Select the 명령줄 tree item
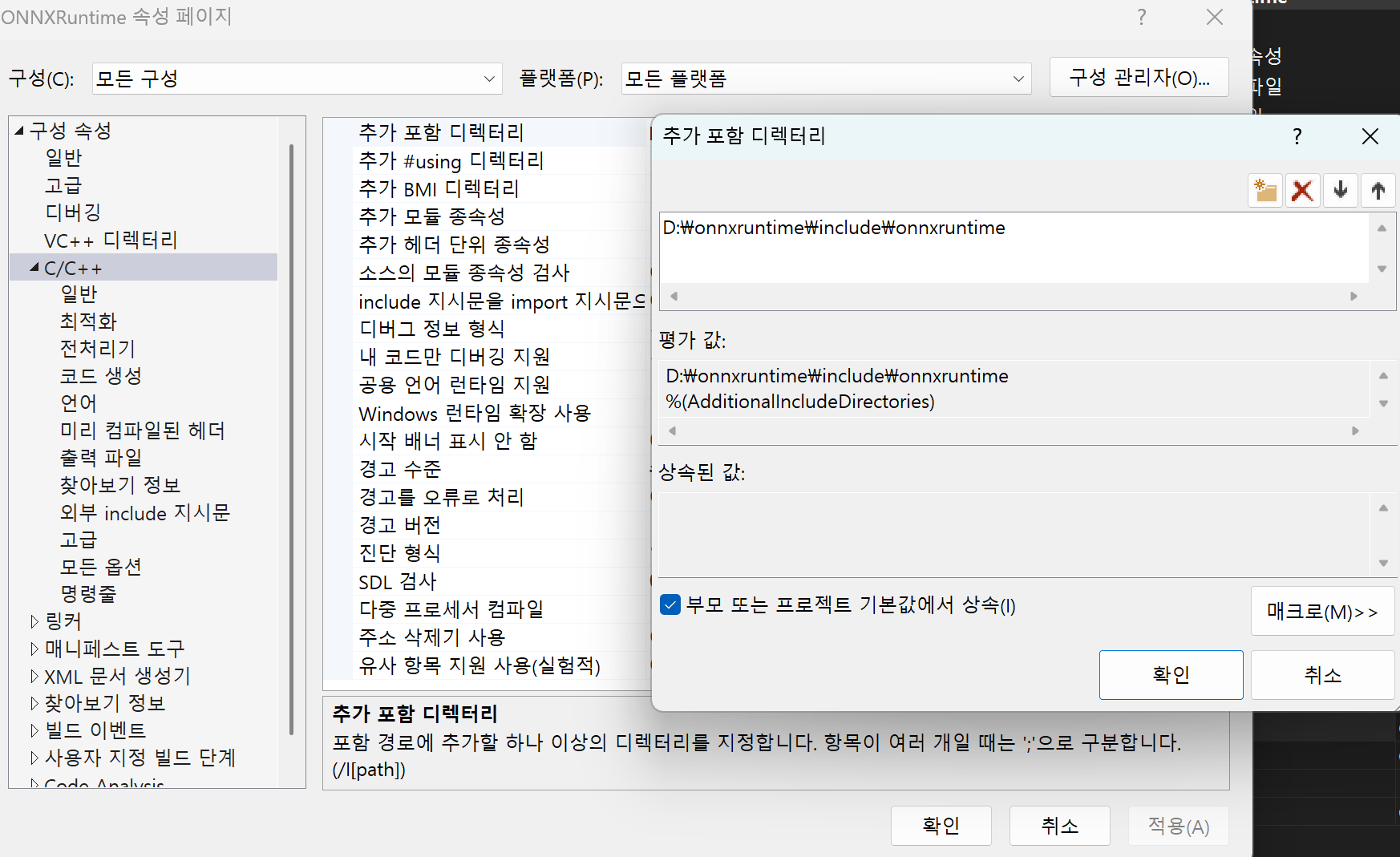The width and height of the screenshot is (1400, 857). click(x=88, y=594)
